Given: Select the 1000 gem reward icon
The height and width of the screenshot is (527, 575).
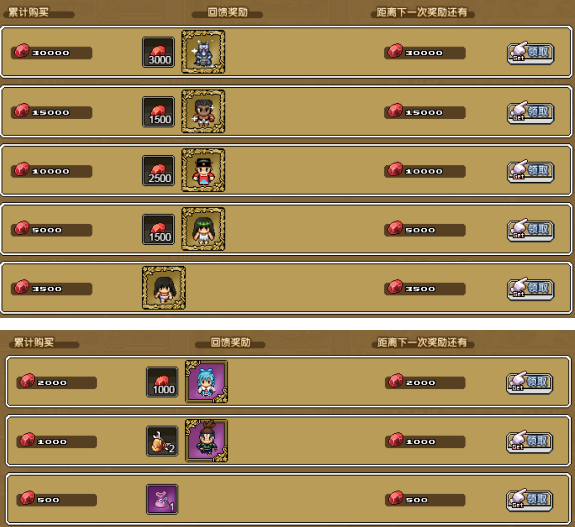Looking at the screenshot, I should [x=162, y=382].
